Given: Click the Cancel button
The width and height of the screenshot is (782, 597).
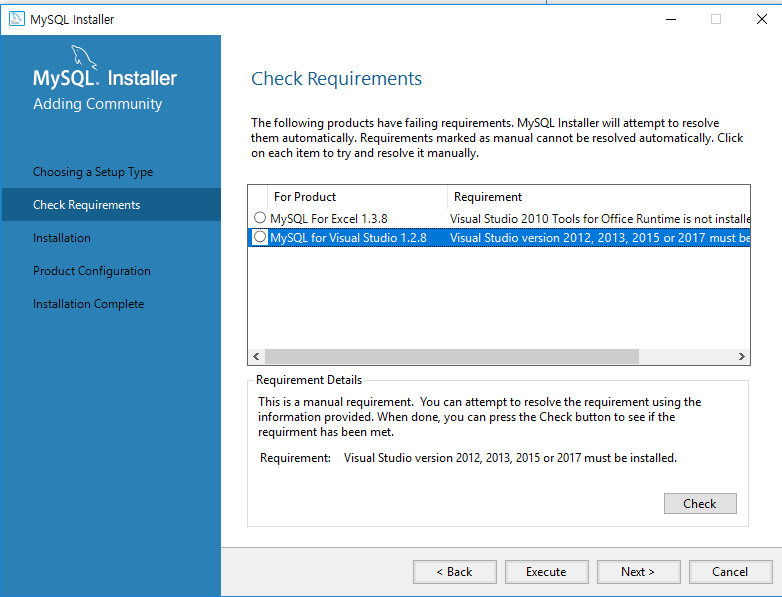Looking at the screenshot, I should coord(730,572).
